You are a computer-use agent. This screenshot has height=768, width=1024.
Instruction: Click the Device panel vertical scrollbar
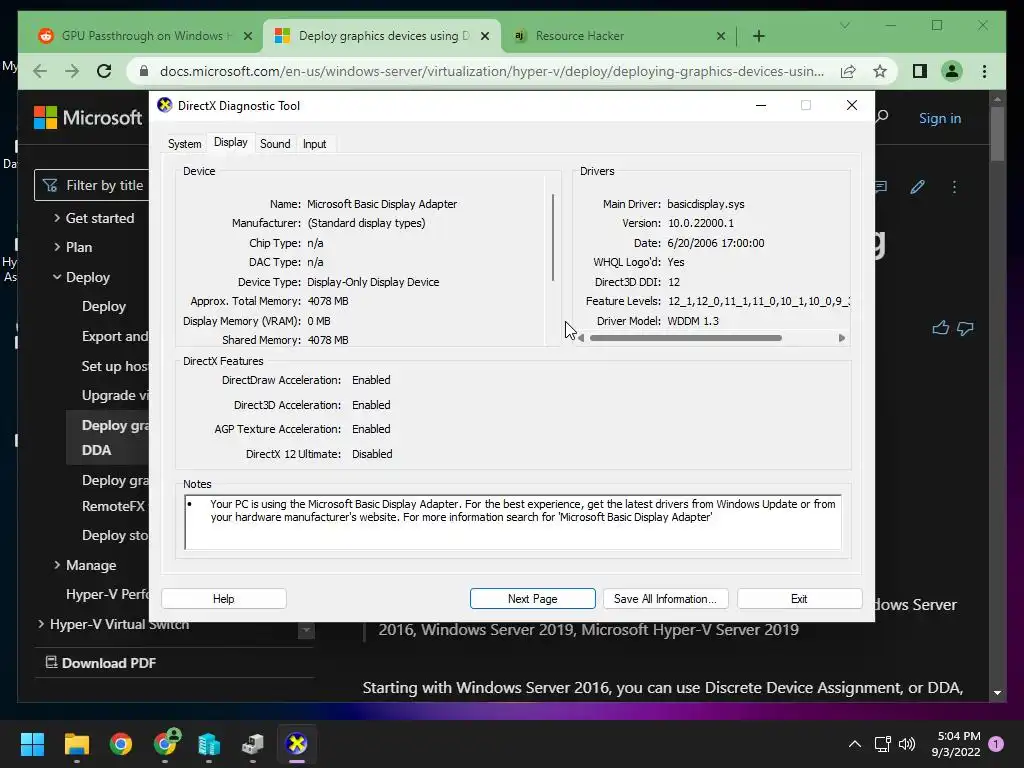[x=552, y=237]
